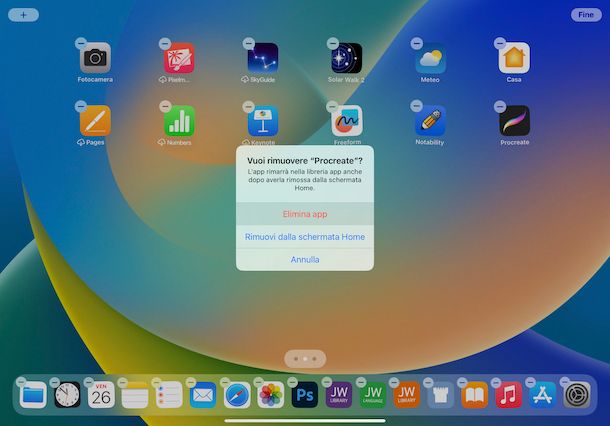The width and height of the screenshot is (610, 426).
Task: Tap the page dots indicator
Action: 305,359
